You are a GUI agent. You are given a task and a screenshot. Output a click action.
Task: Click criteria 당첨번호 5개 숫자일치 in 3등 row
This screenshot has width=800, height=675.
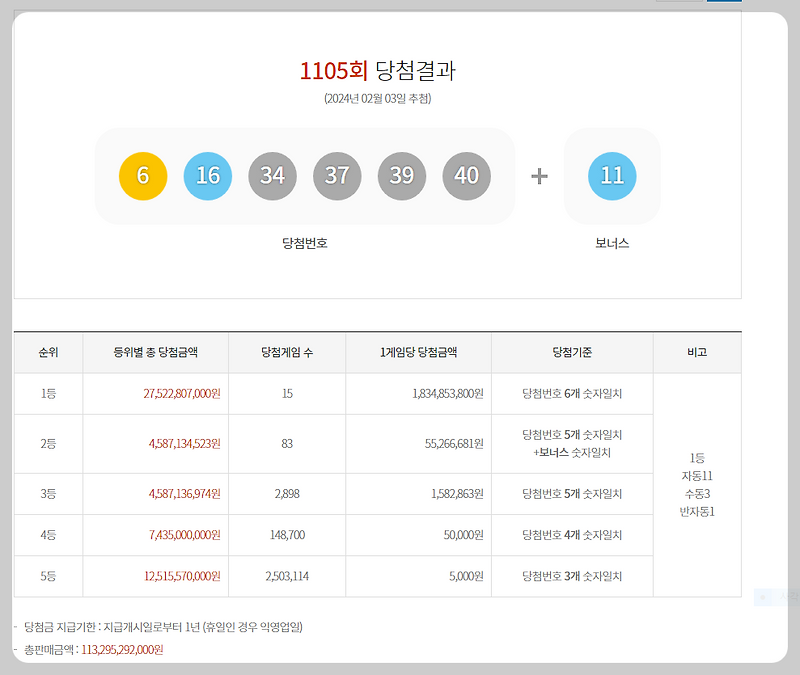click(x=572, y=494)
